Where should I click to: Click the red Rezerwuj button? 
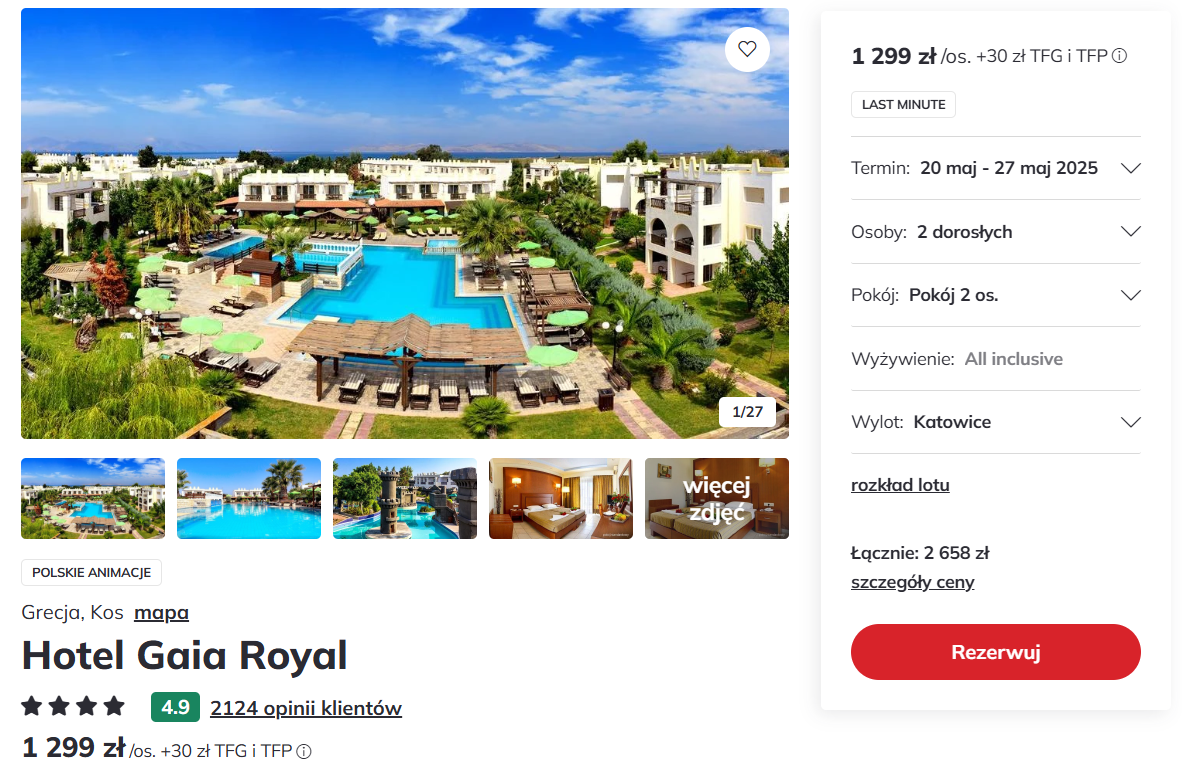click(x=995, y=652)
